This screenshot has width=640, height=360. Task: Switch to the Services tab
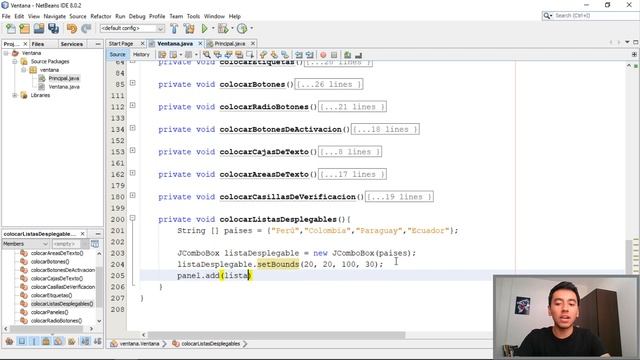(x=71, y=44)
